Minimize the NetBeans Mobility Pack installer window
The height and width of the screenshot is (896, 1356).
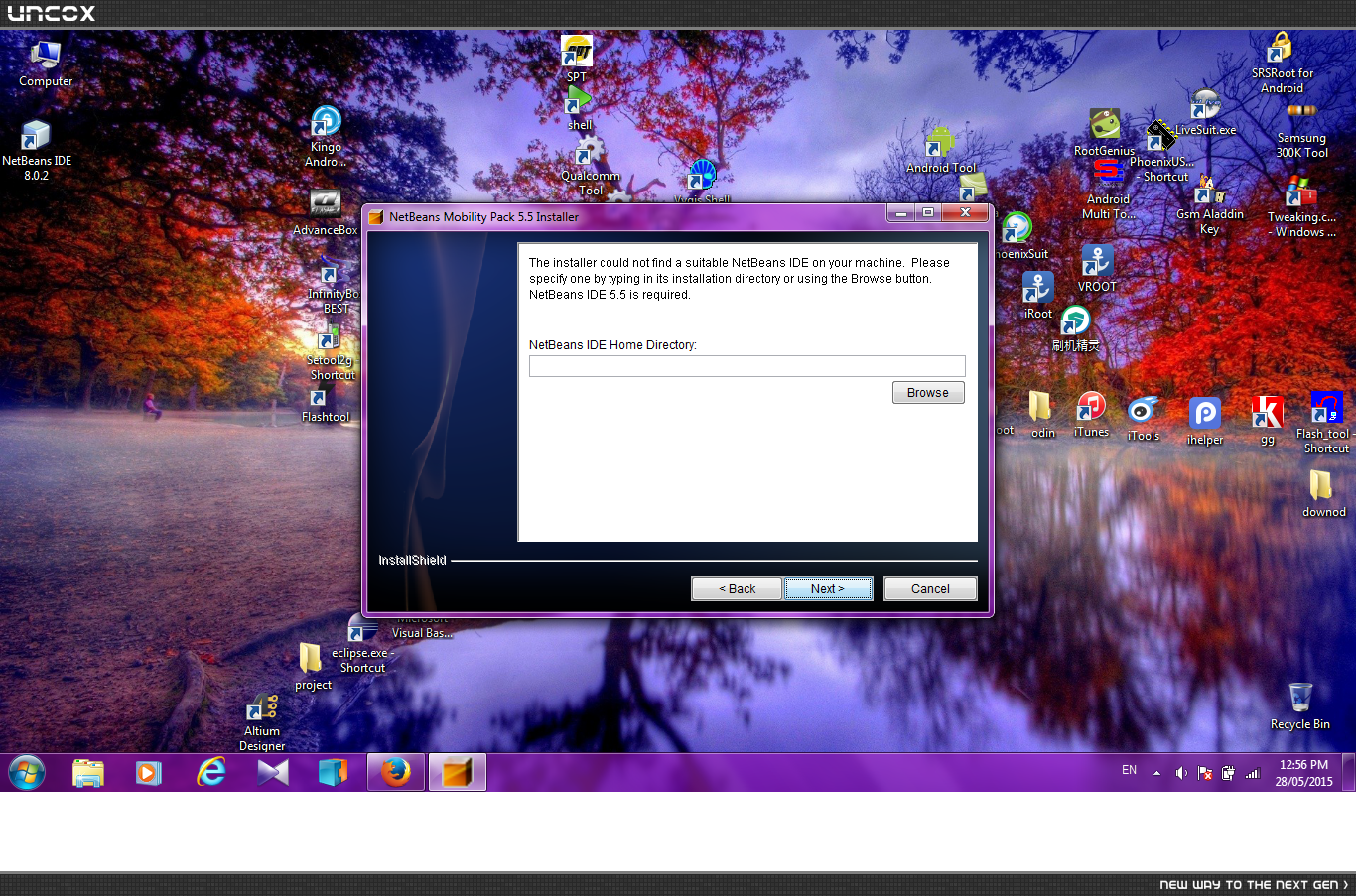900,213
